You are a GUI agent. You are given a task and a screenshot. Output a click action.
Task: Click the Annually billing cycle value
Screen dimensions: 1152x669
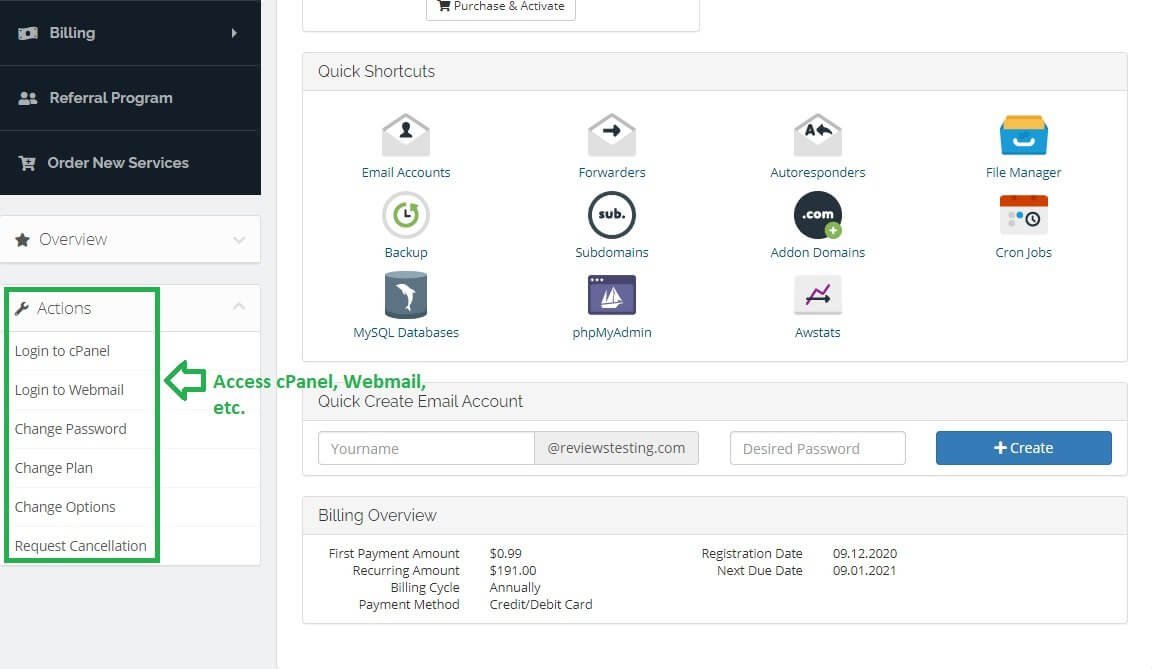(514, 587)
